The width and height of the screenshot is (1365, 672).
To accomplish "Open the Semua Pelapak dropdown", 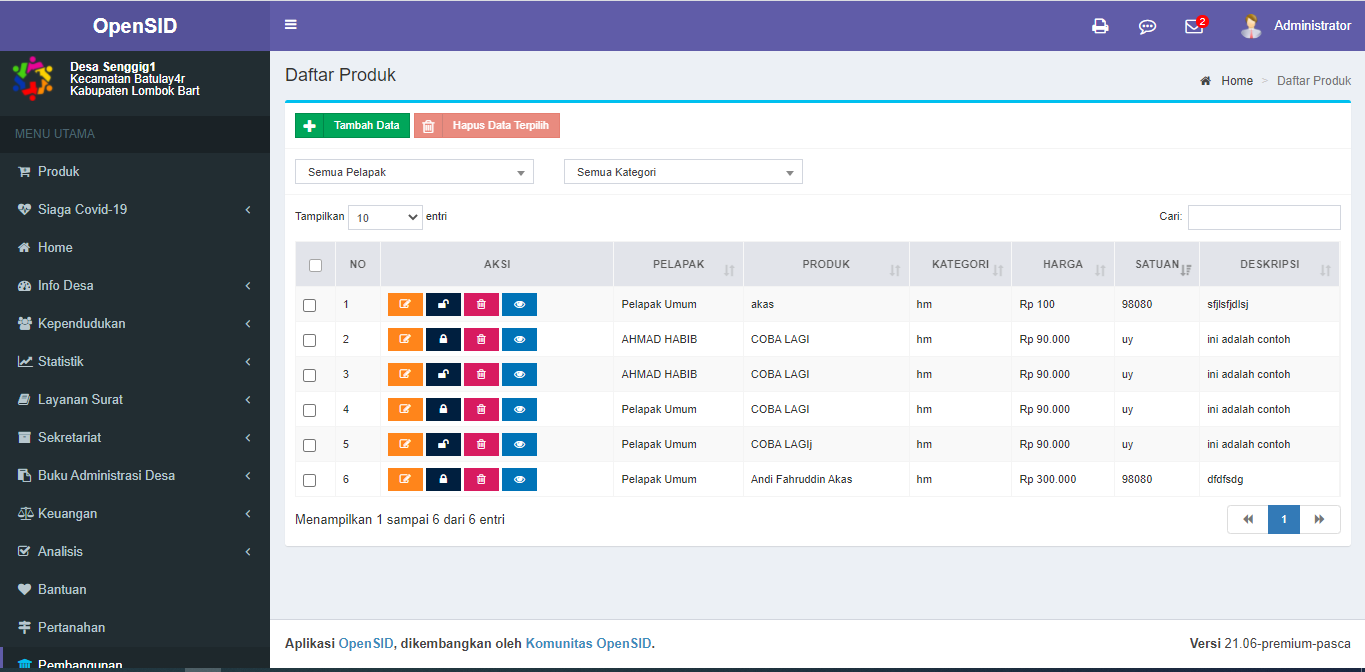I will pos(414,171).
